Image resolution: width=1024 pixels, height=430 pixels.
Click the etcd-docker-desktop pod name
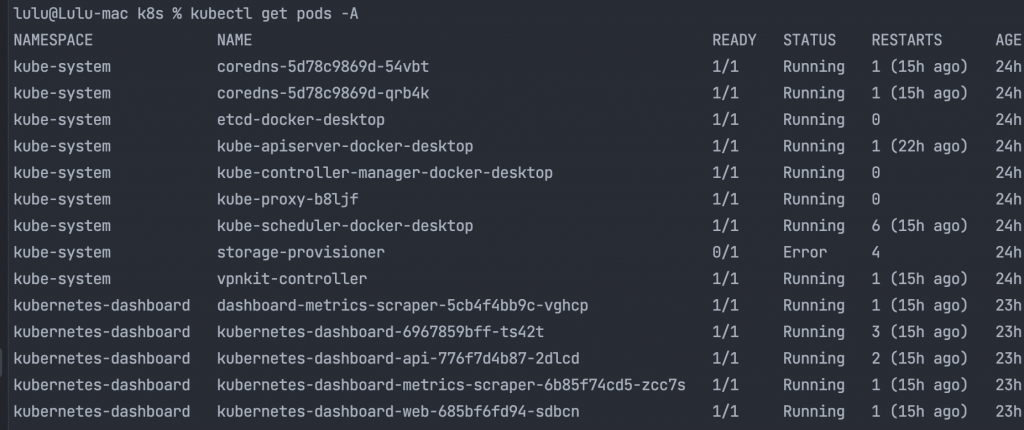tap(301, 120)
